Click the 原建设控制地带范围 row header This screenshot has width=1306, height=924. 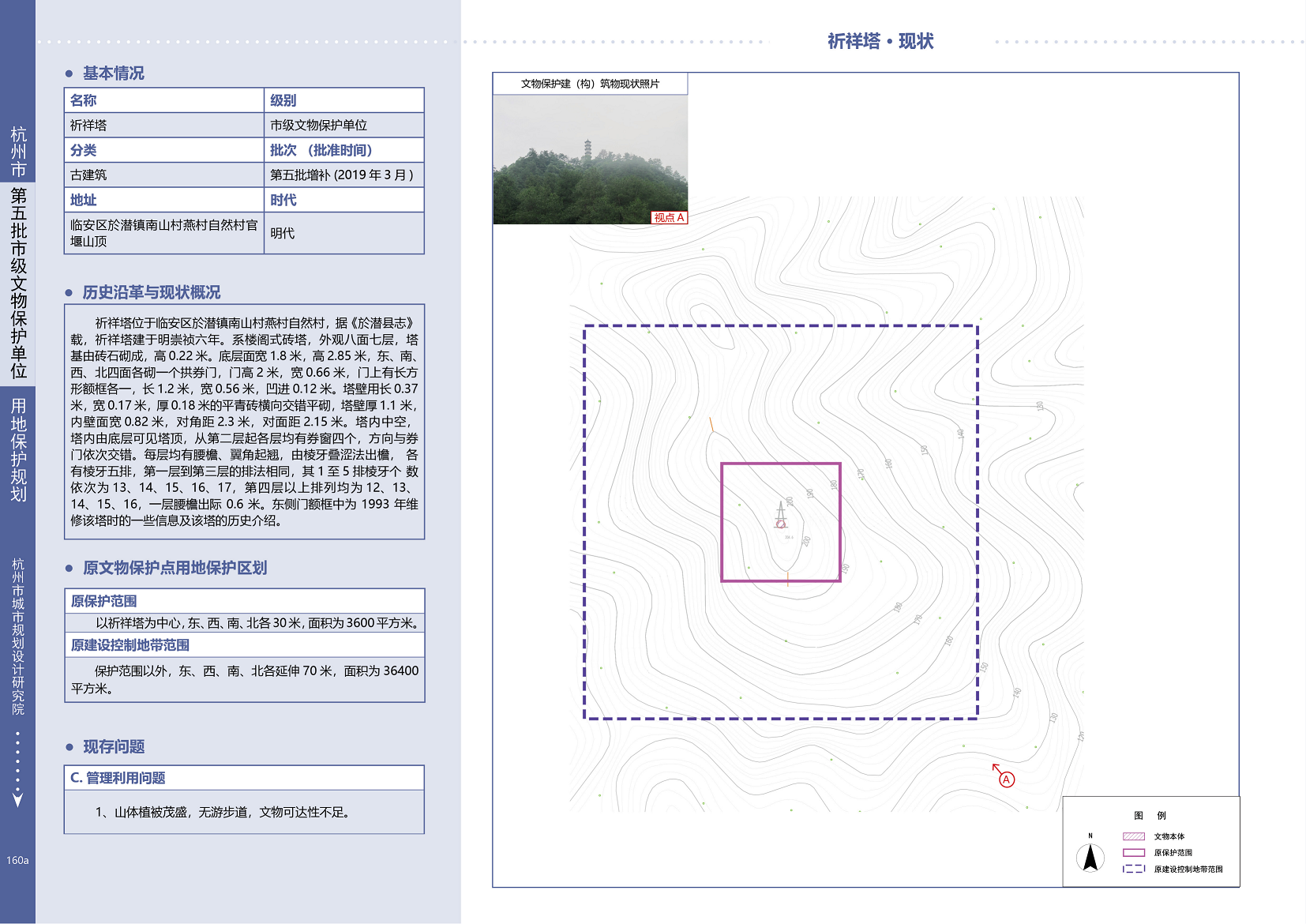pyautogui.click(x=244, y=645)
